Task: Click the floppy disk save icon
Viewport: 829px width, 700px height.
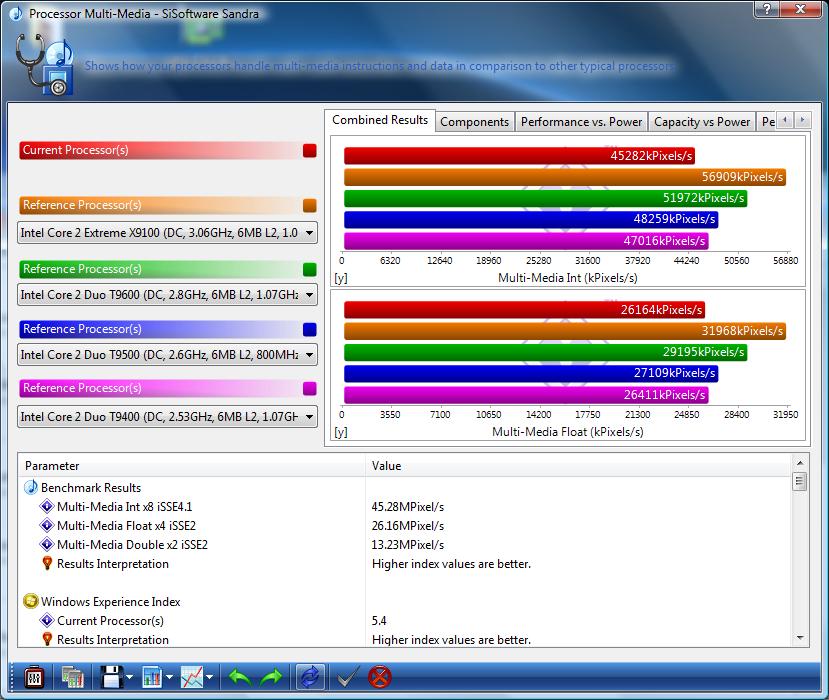Action: [112, 677]
